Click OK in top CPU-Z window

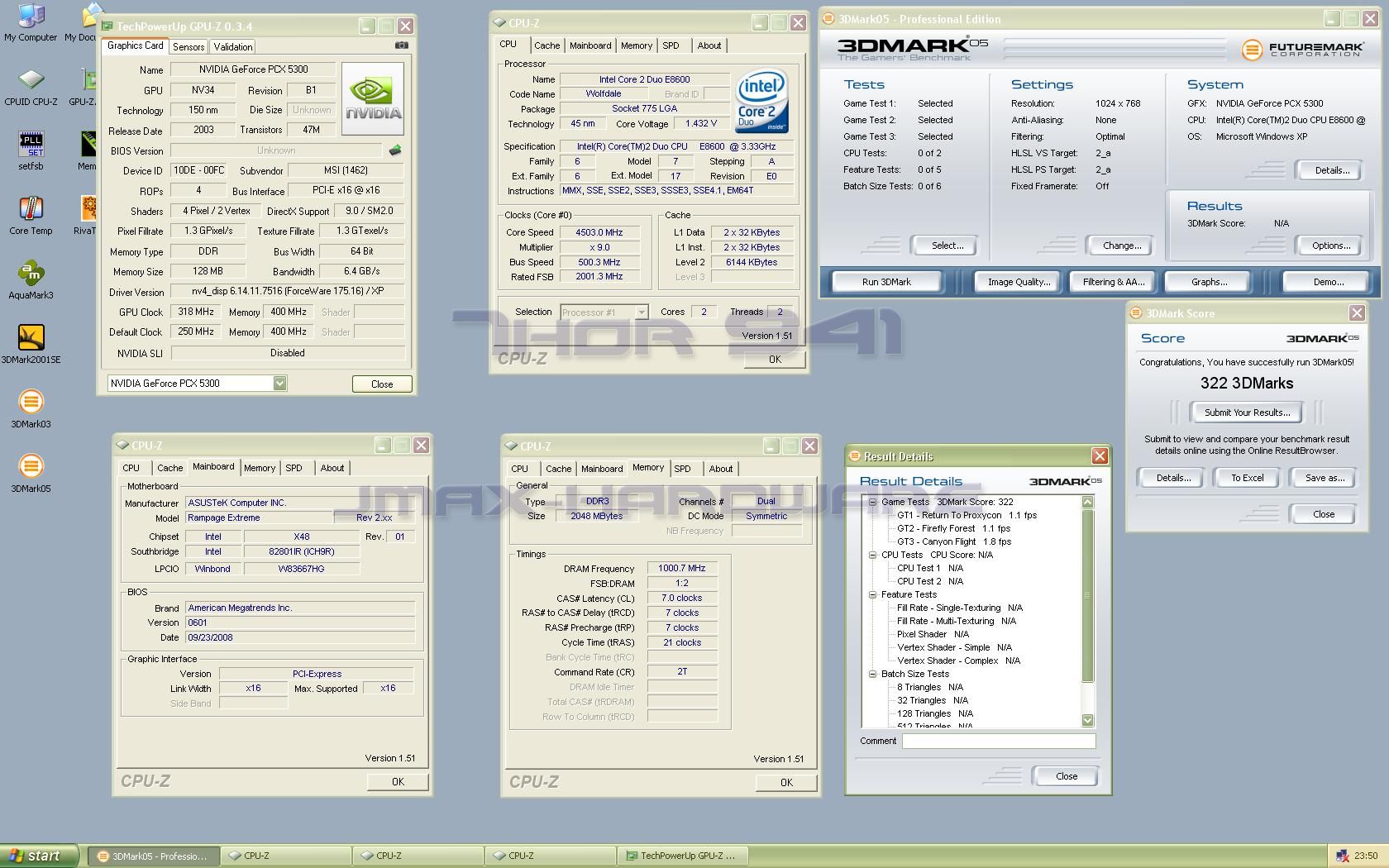click(775, 359)
